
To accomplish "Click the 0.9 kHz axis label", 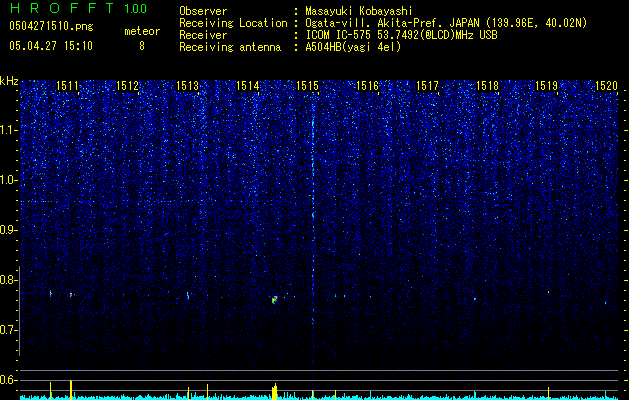I will click(x=9, y=230).
